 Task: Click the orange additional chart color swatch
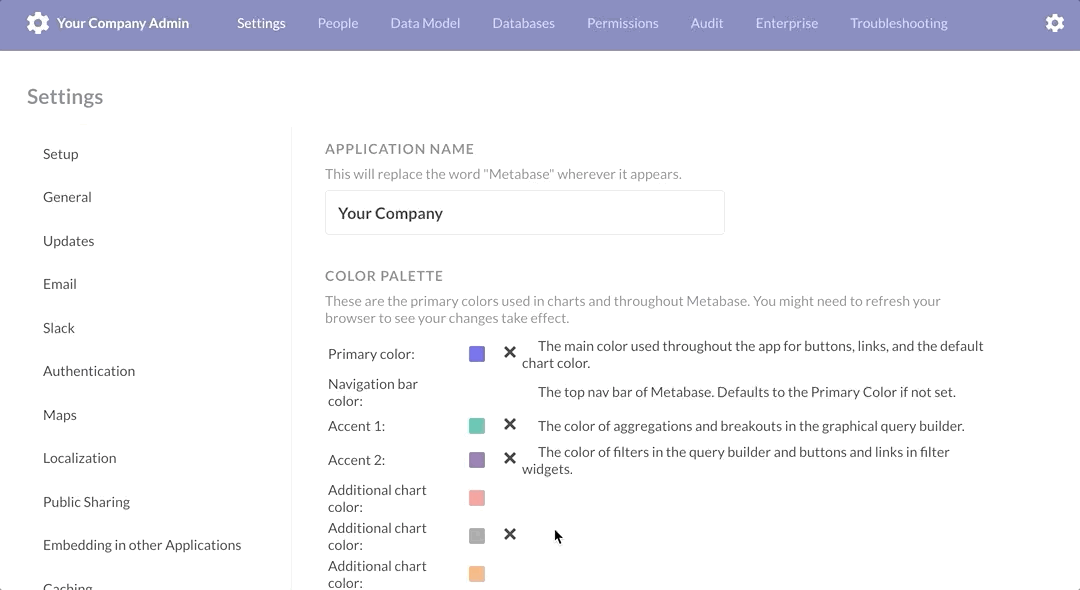477,573
